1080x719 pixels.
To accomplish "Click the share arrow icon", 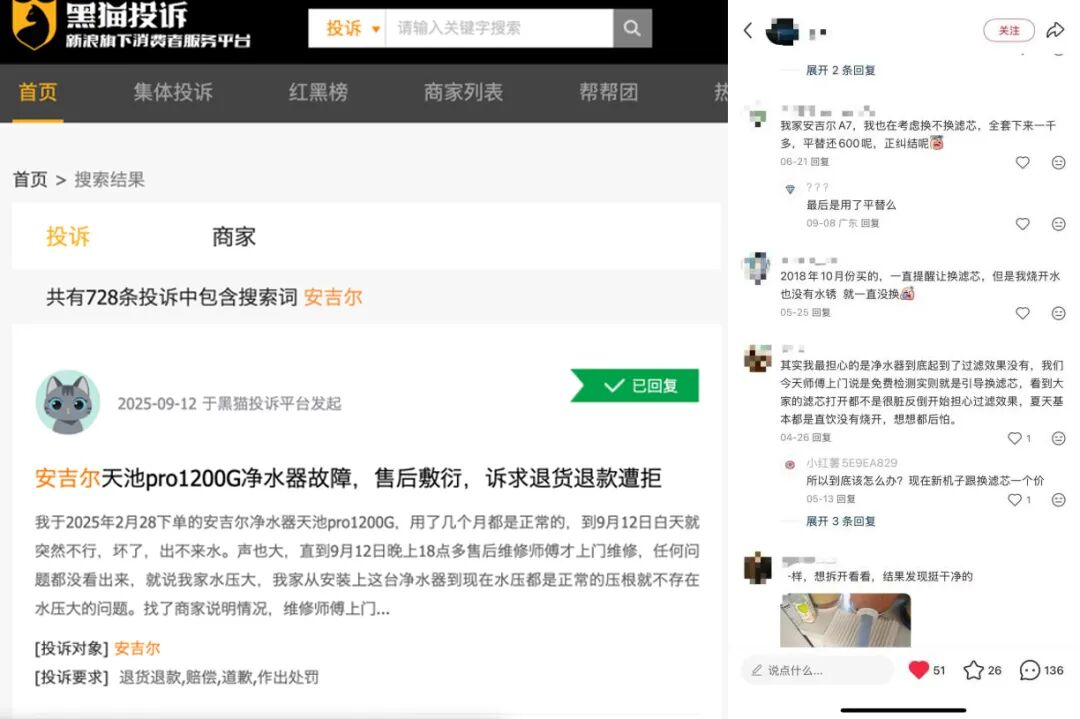I will 1055,30.
